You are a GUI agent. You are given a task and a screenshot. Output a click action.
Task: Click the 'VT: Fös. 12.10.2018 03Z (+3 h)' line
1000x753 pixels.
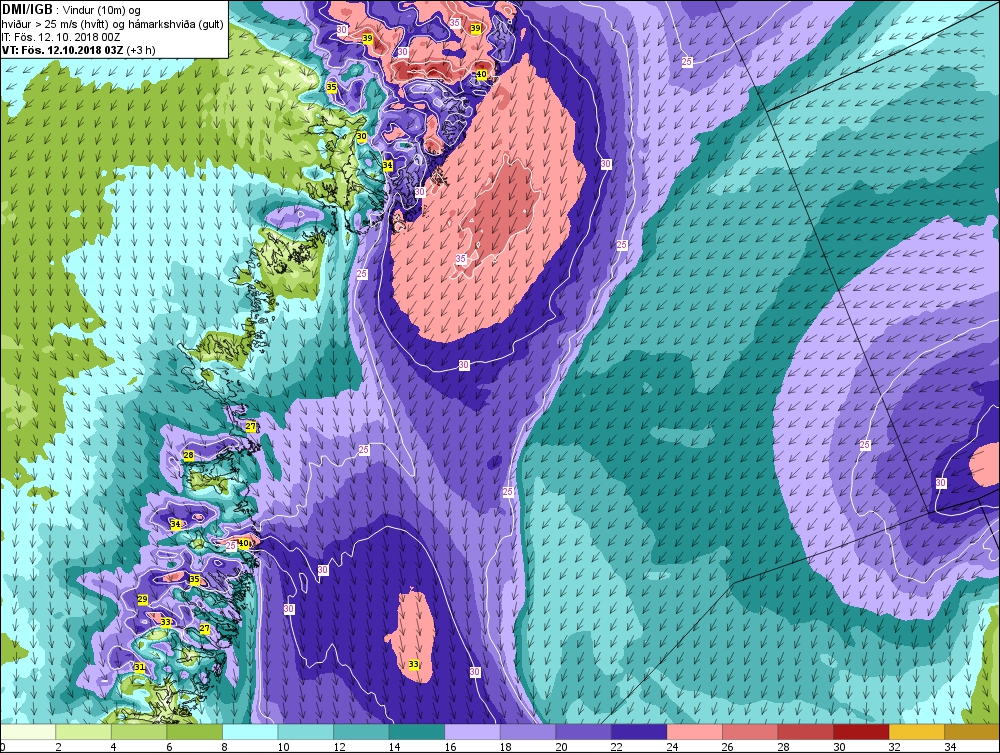(x=78, y=50)
